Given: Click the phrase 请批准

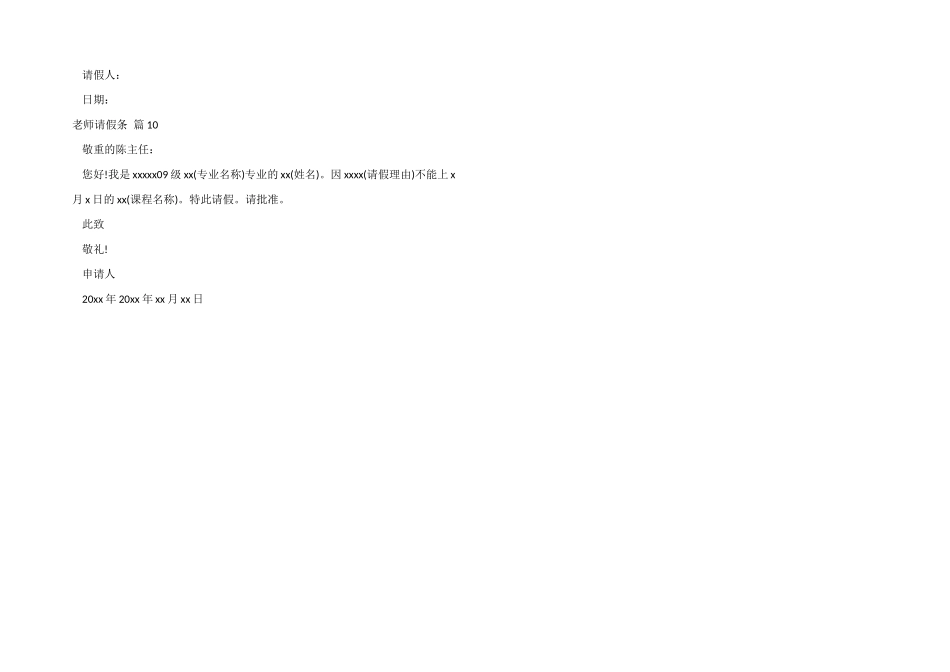Looking at the screenshot, I should 262,199.
